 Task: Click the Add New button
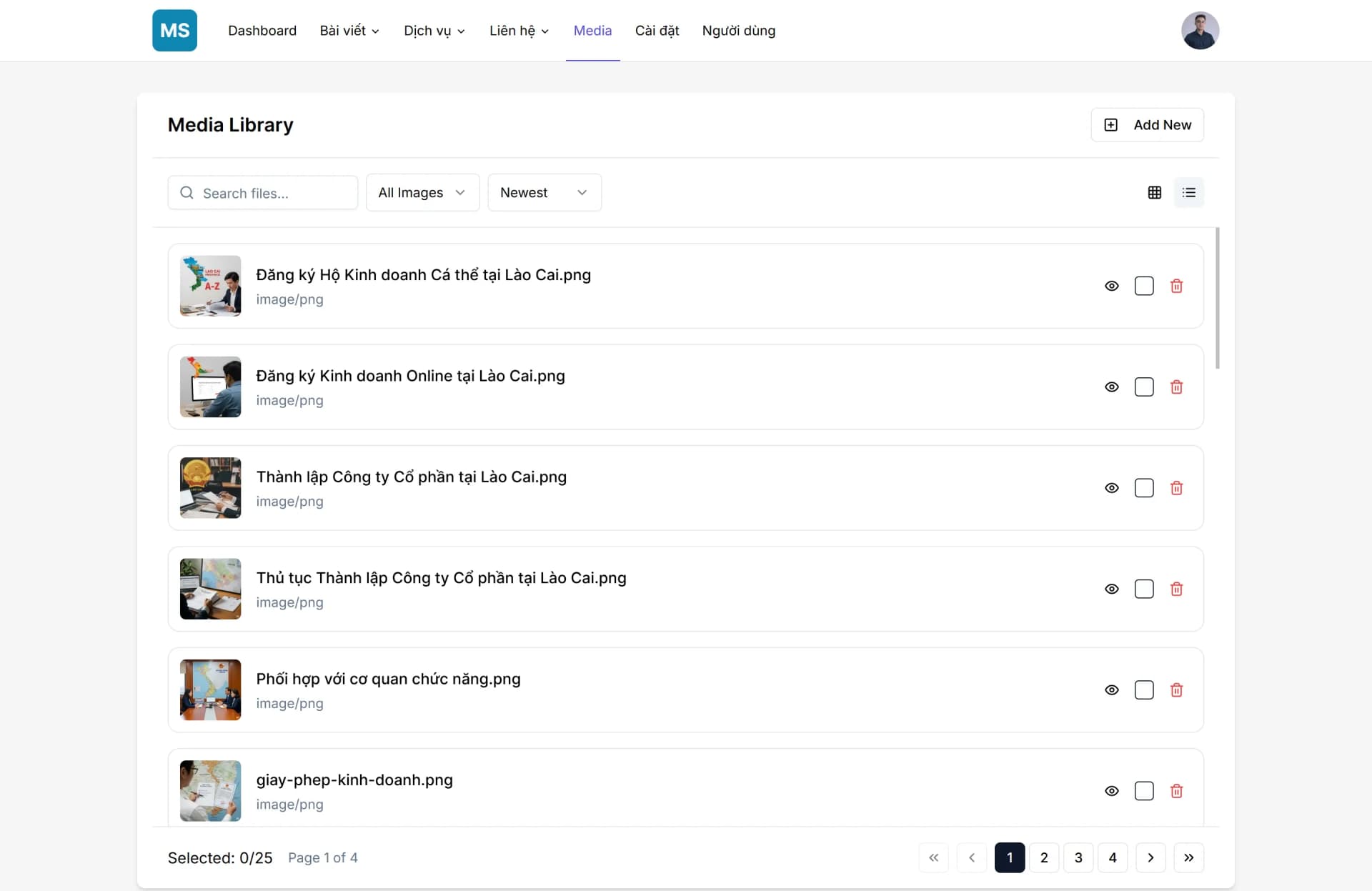pyautogui.click(x=1147, y=124)
